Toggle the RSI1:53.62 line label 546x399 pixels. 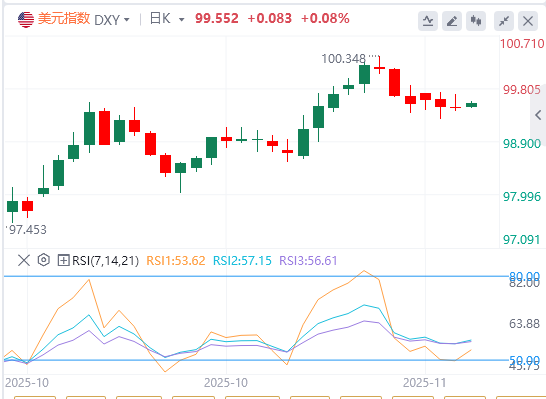tap(176, 261)
